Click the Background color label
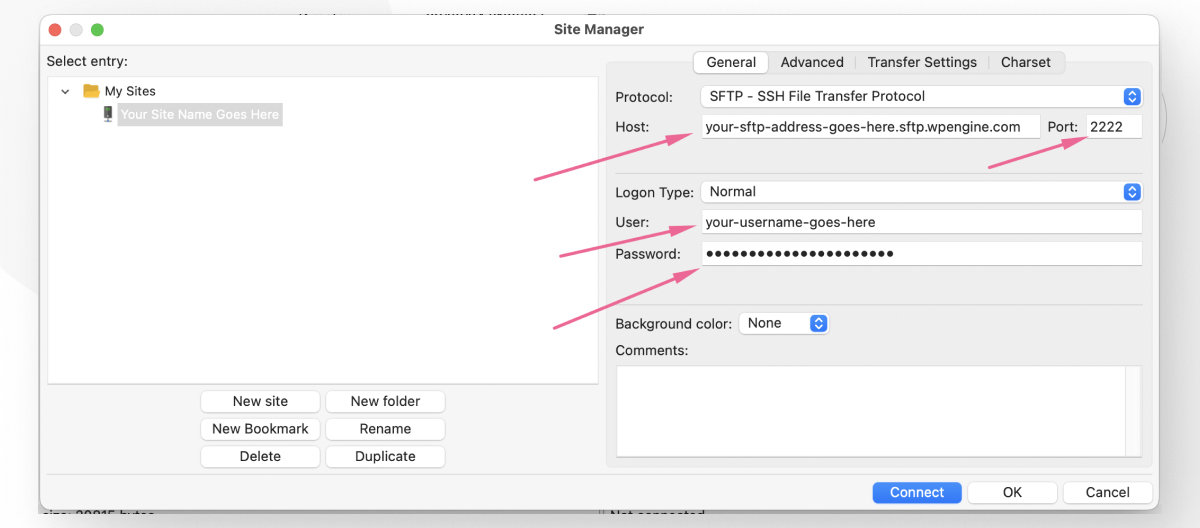Viewport: 1200px width, 528px height. tap(674, 324)
